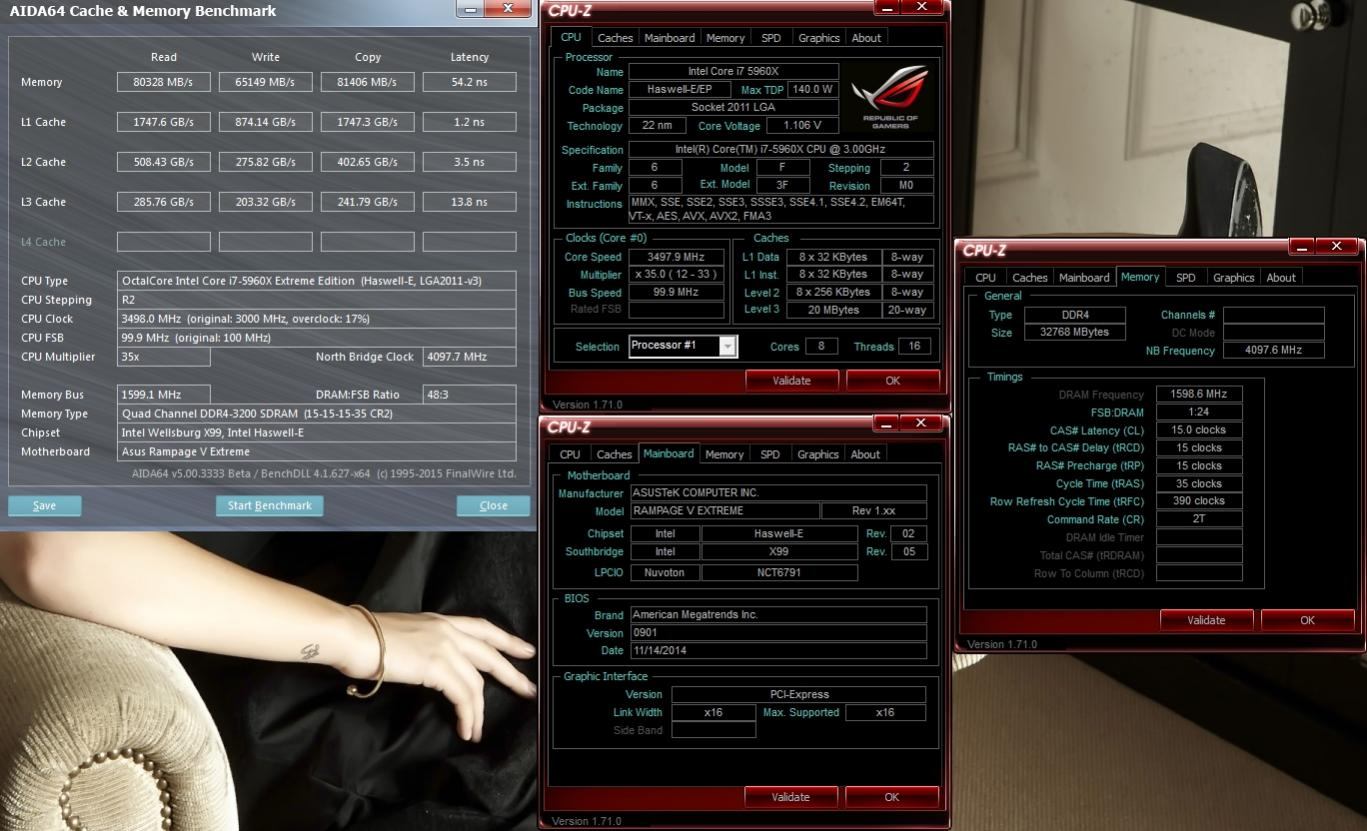Minimize the AIDA64 benchmark window
This screenshot has height=831, width=1367.
[x=470, y=8]
